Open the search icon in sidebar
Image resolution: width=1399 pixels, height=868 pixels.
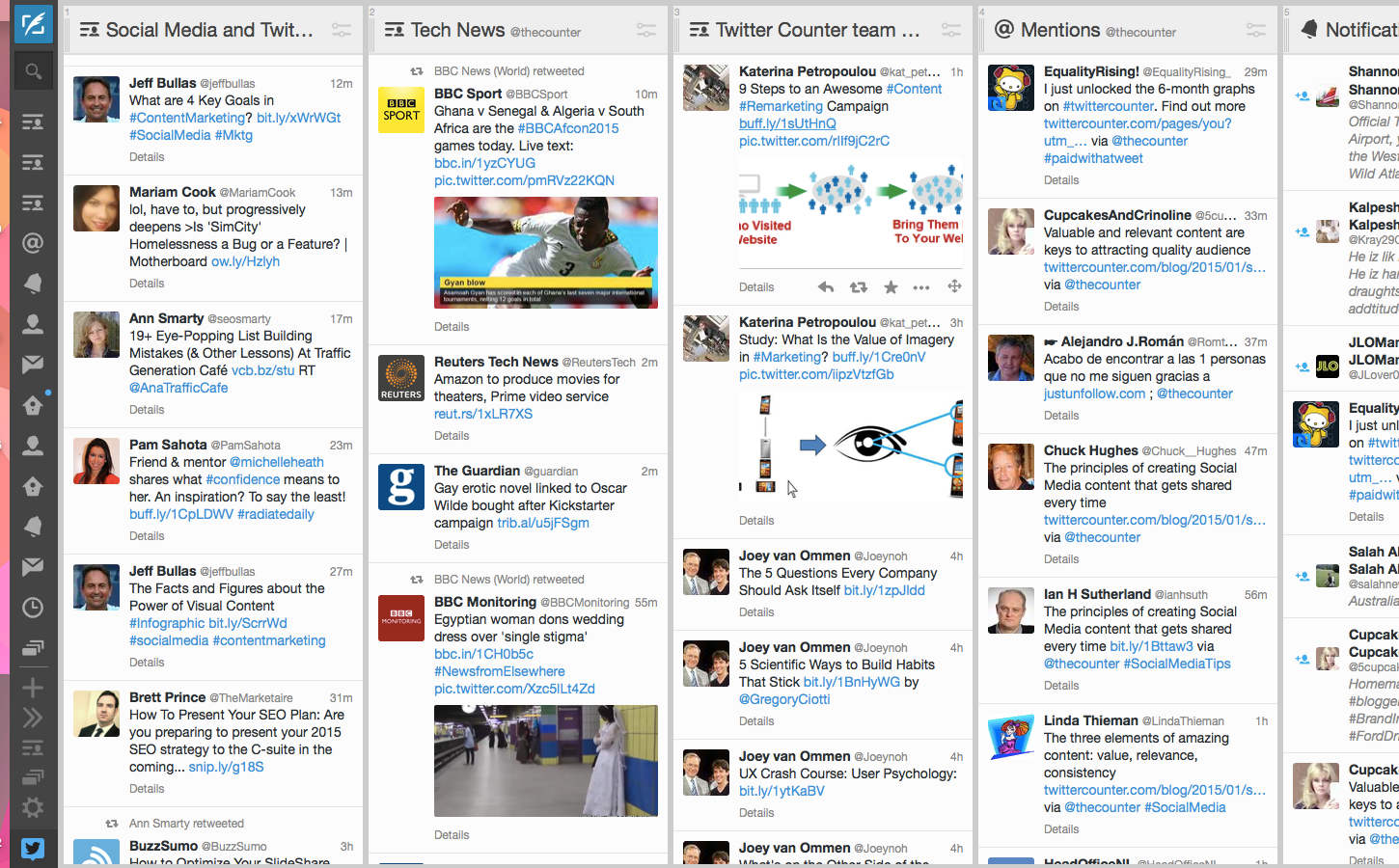[x=33, y=71]
